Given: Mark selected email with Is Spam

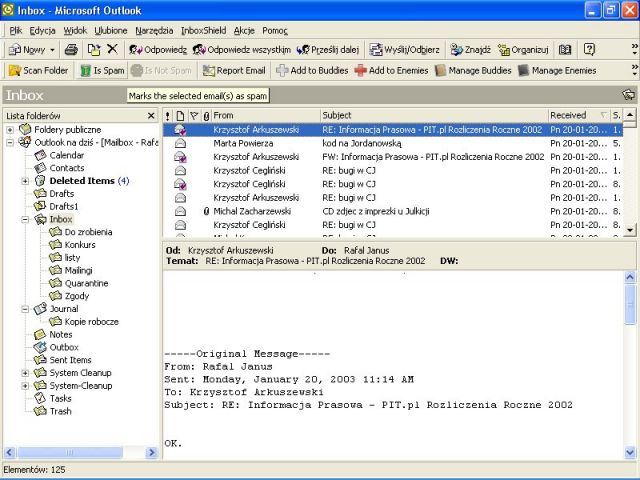Looking at the screenshot, I should (103, 71).
